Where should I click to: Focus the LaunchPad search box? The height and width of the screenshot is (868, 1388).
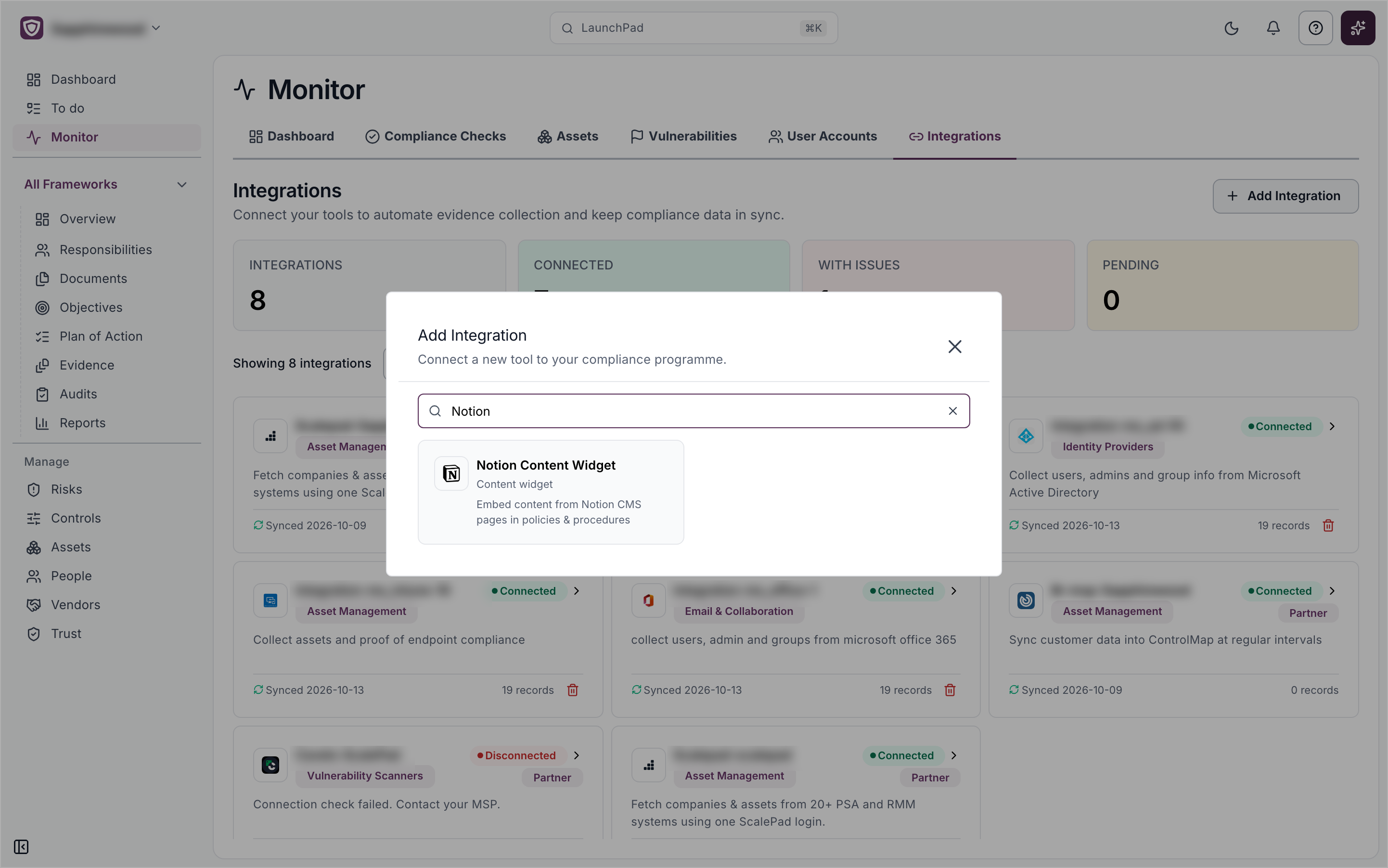694,28
